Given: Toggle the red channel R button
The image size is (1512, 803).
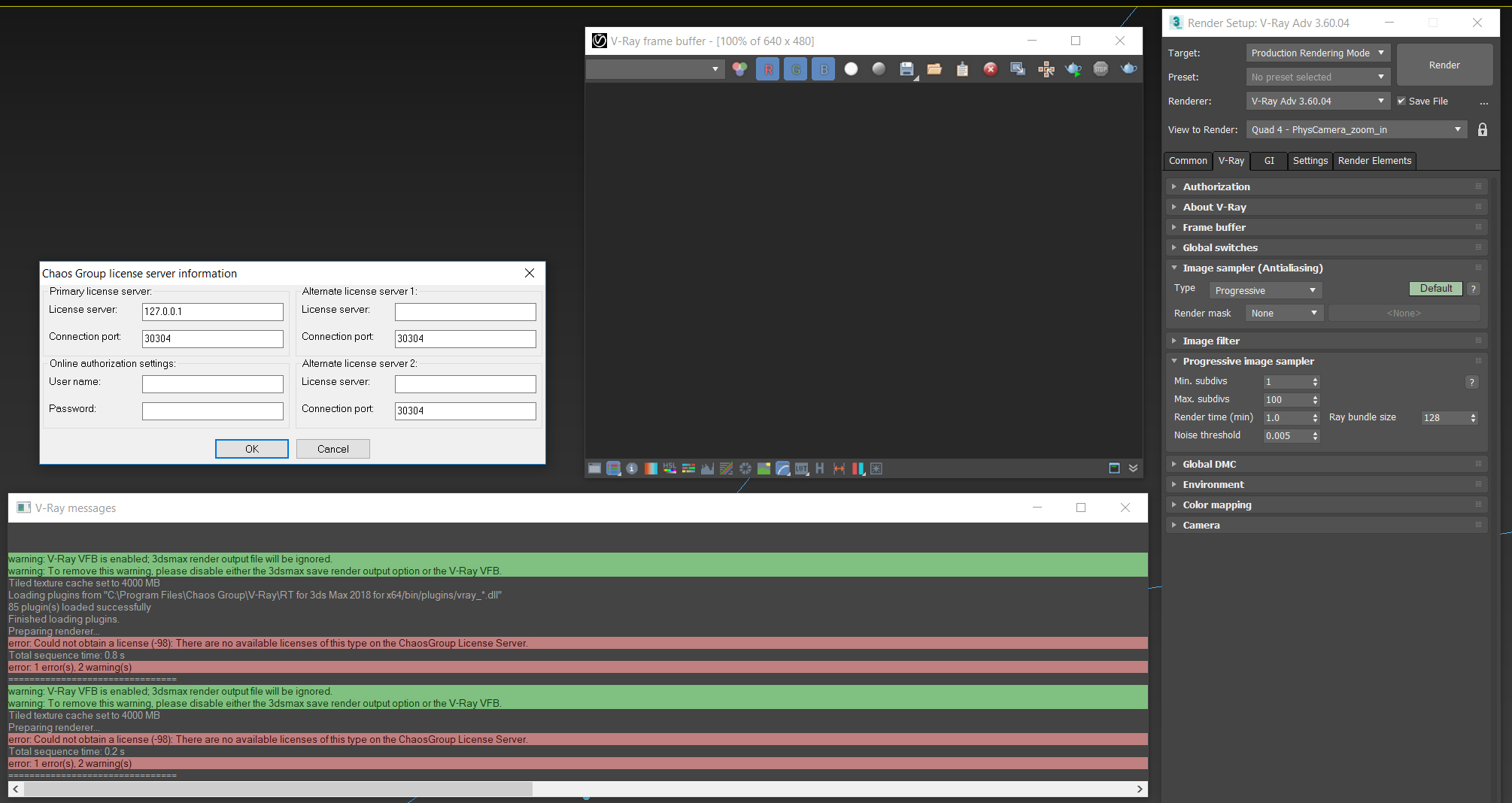Looking at the screenshot, I should [x=768, y=69].
